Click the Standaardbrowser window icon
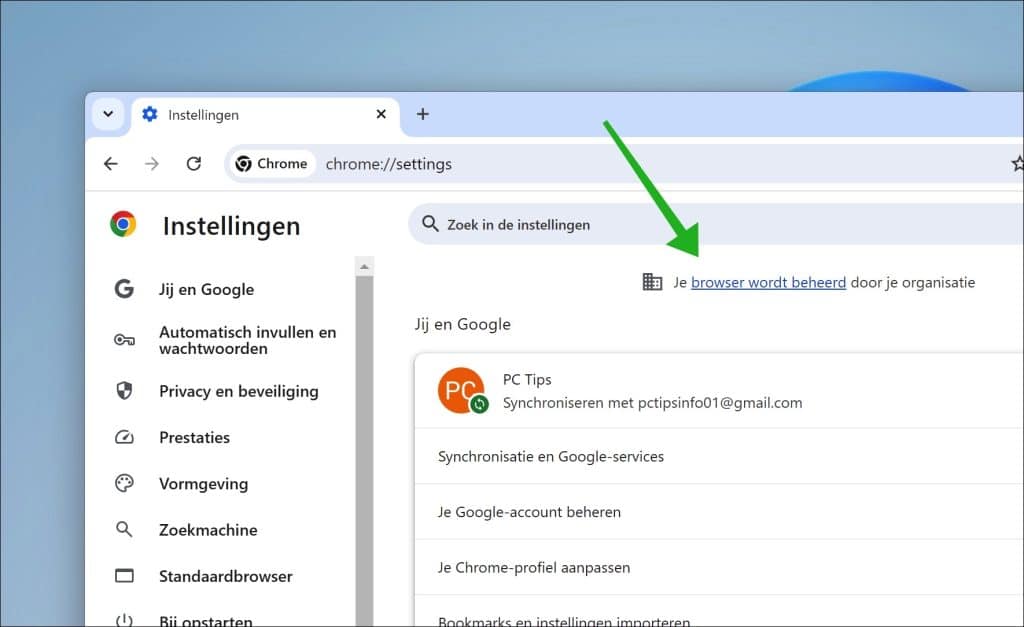This screenshot has height=627, width=1024. point(124,575)
